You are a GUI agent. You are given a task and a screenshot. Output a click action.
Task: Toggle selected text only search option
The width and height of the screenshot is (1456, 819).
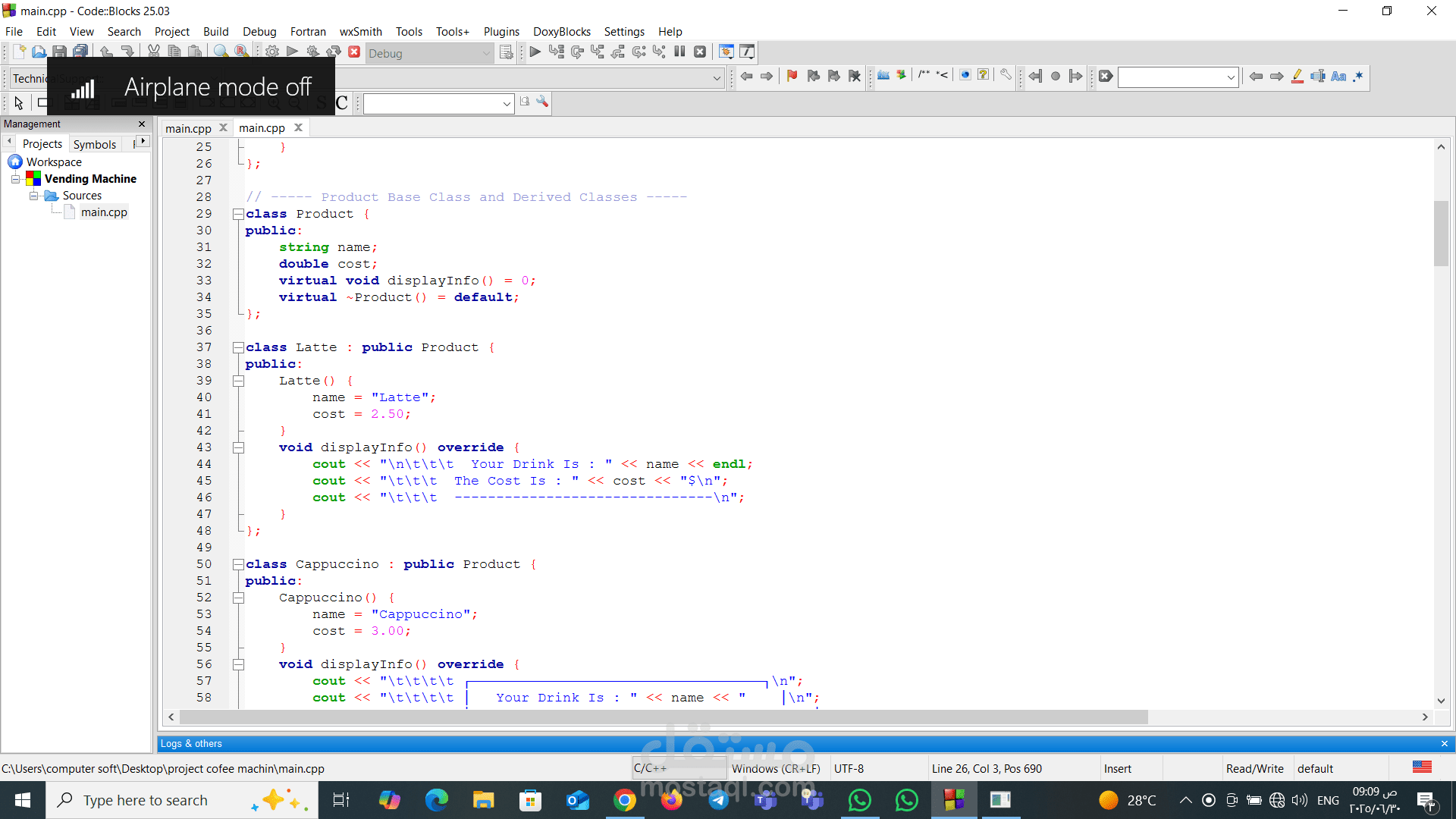pyautogui.click(x=1318, y=76)
